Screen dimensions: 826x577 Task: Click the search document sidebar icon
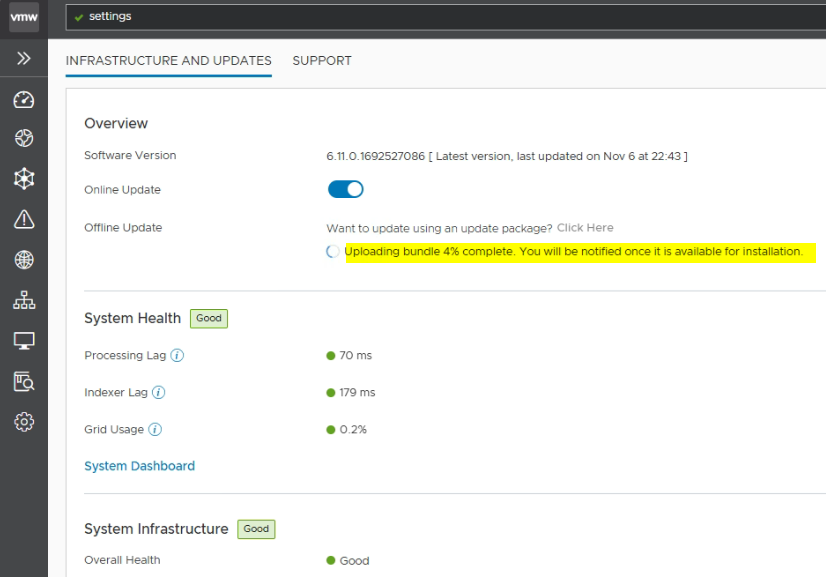pos(24,381)
